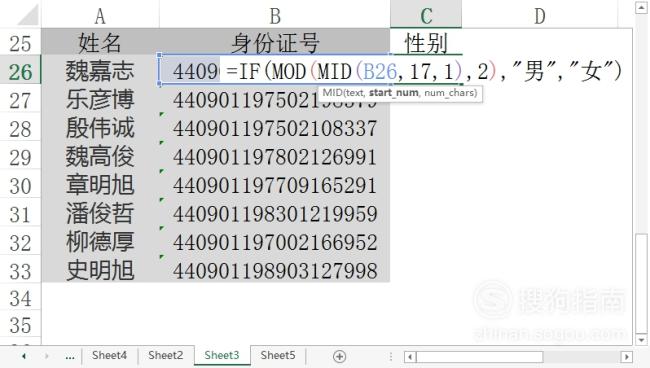Select the Sheet3 tab
The width and height of the screenshot is (650, 368).
click(x=222, y=356)
